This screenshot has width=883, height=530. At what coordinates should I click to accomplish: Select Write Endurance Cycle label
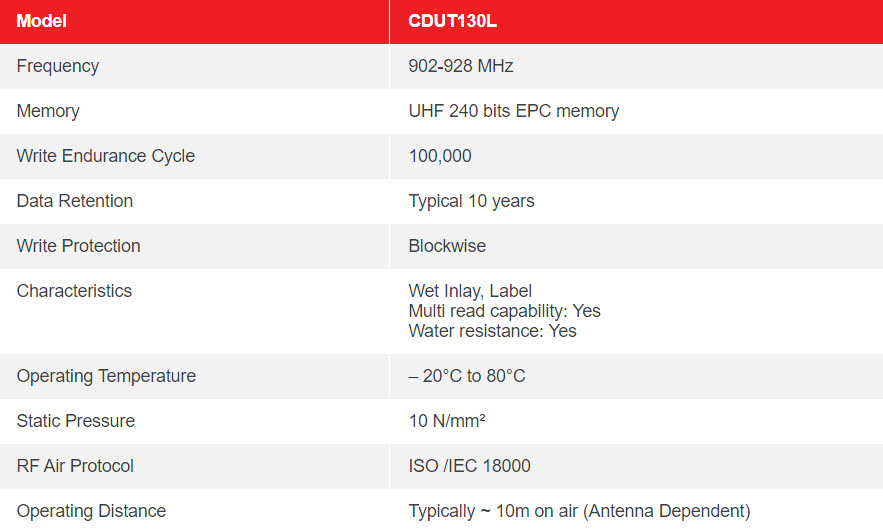coord(106,156)
